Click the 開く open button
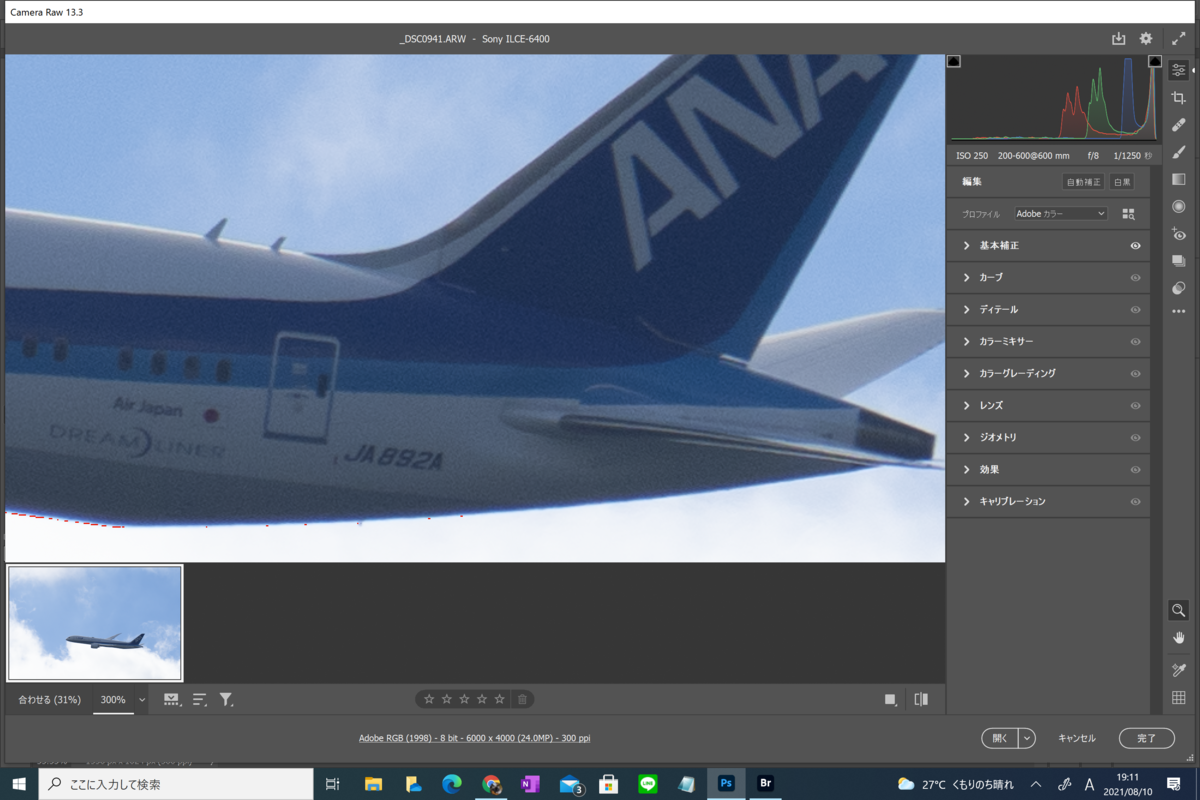Image resolution: width=1200 pixels, height=800 pixels. (1000, 738)
